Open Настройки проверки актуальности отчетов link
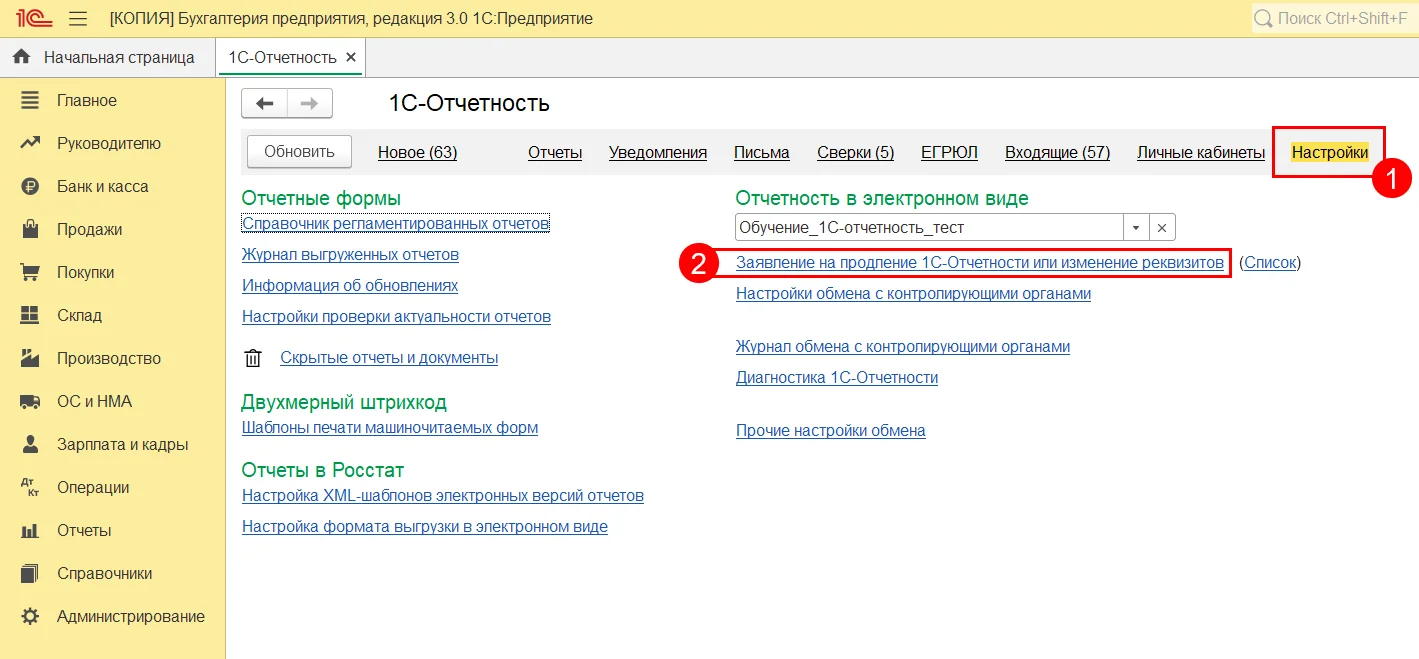The width and height of the screenshot is (1419, 659). [396, 316]
